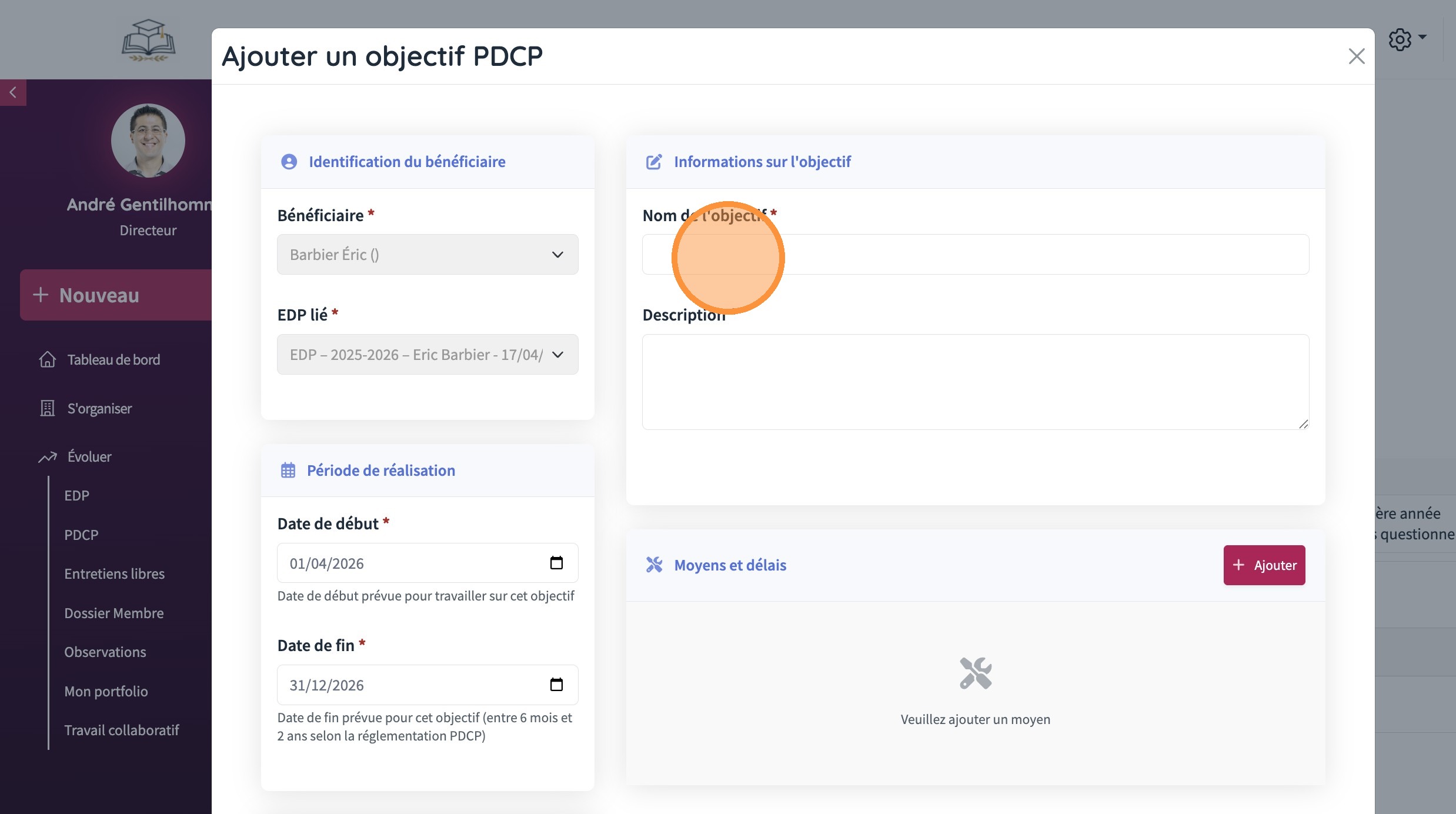The width and height of the screenshot is (1456, 814).
Task: Click S'organiser building icon
Action: [48, 408]
